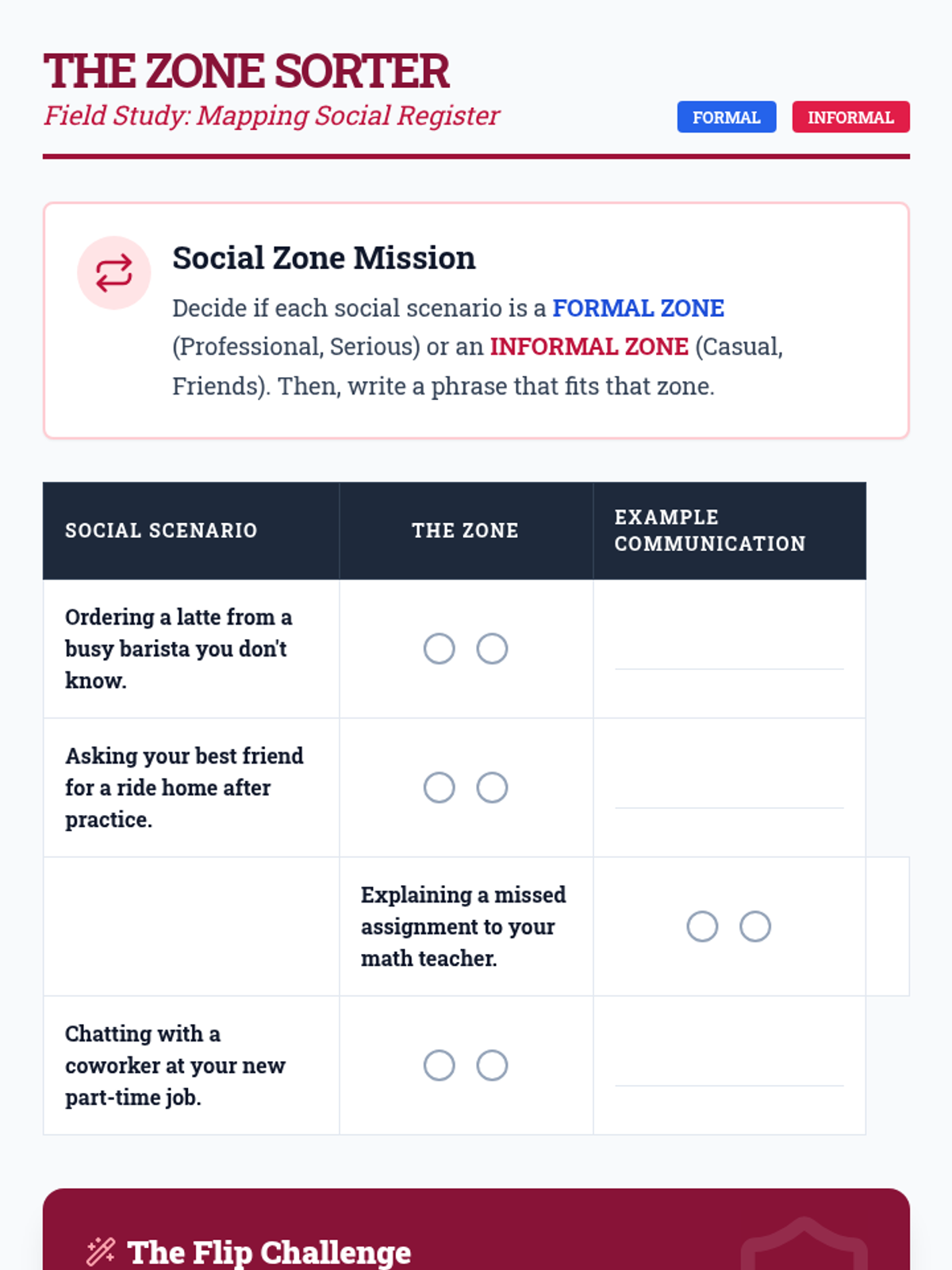The width and height of the screenshot is (952, 1270).
Task: Select second radio for latte barista scenario
Action: 492,648
